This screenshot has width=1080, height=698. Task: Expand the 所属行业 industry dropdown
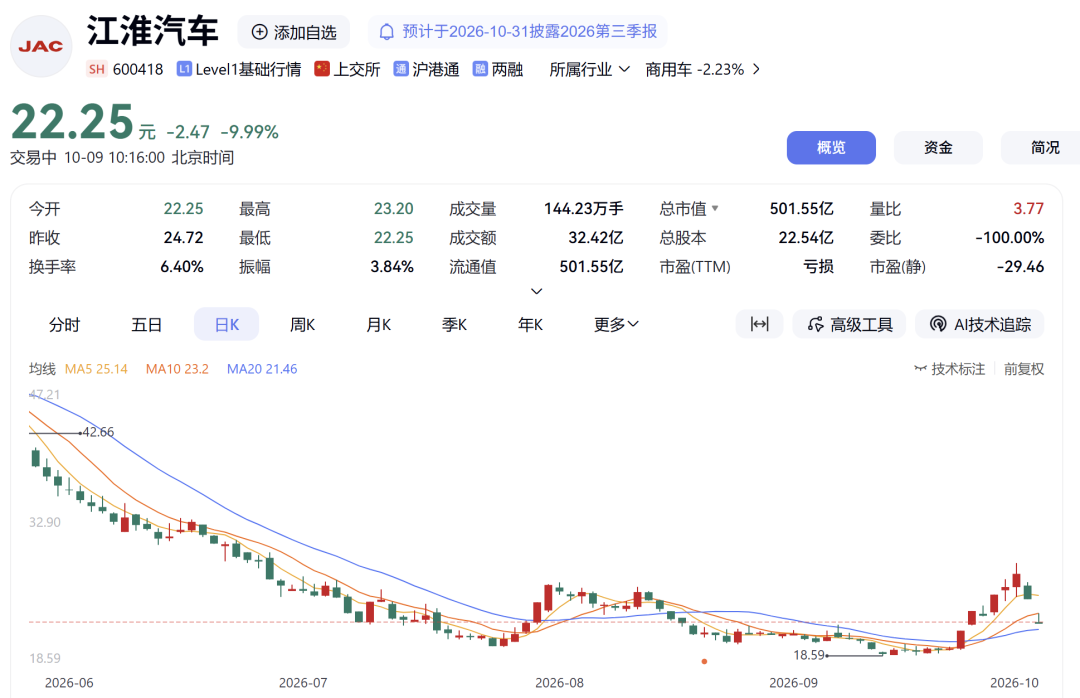coord(590,69)
